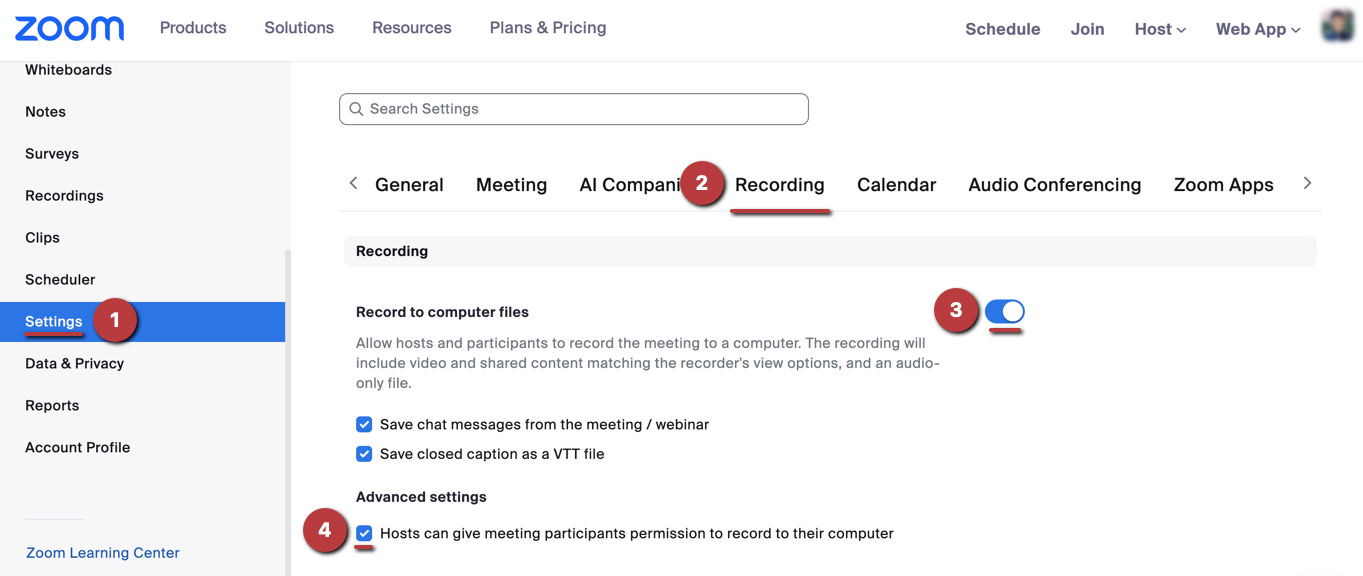Uncheck Save closed caption as a VTT file
The width and height of the screenshot is (1363, 576).
(364, 453)
